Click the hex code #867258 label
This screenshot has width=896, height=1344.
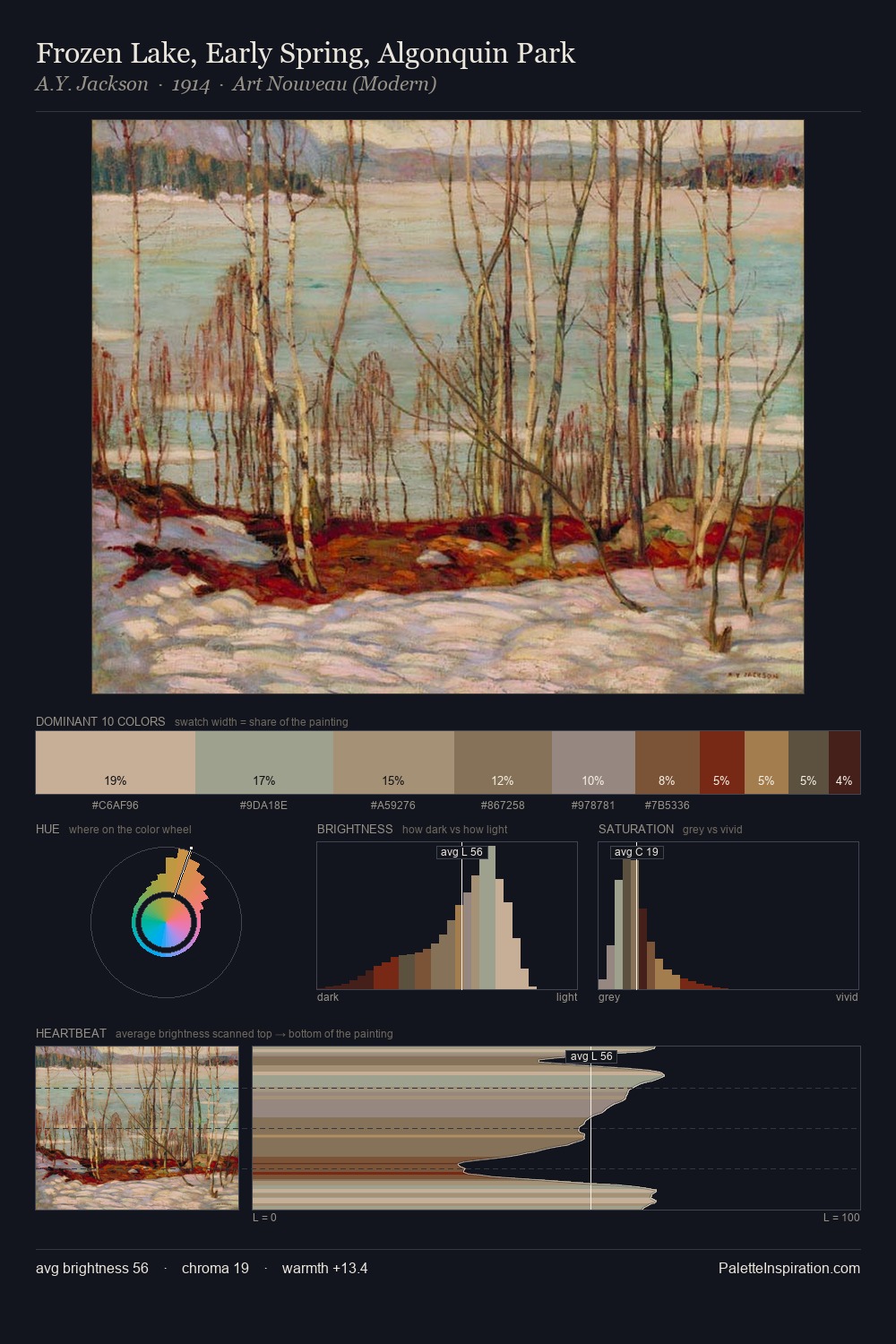pyautogui.click(x=503, y=805)
